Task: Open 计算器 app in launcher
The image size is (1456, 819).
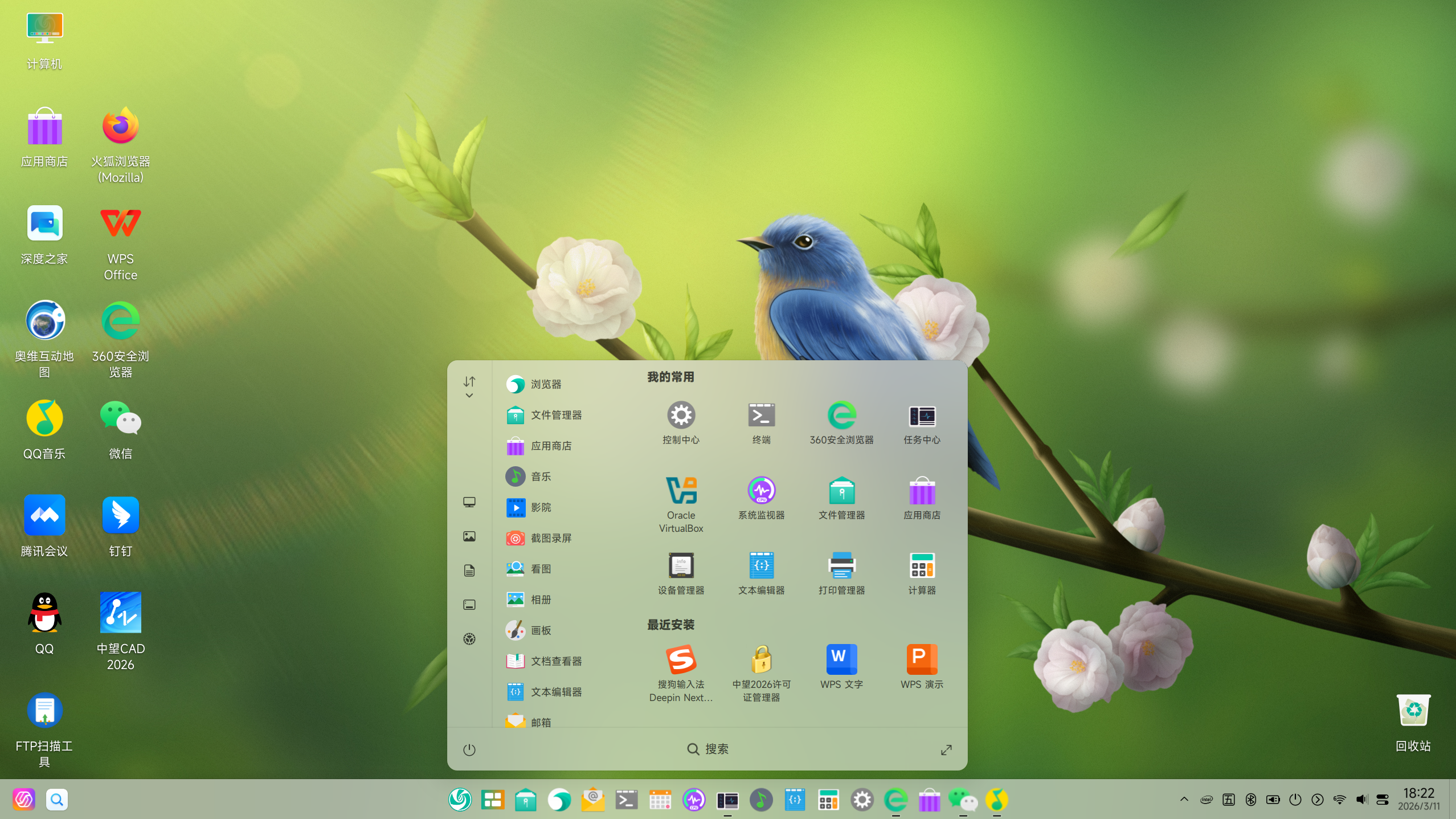Action: tap(921, 566)
